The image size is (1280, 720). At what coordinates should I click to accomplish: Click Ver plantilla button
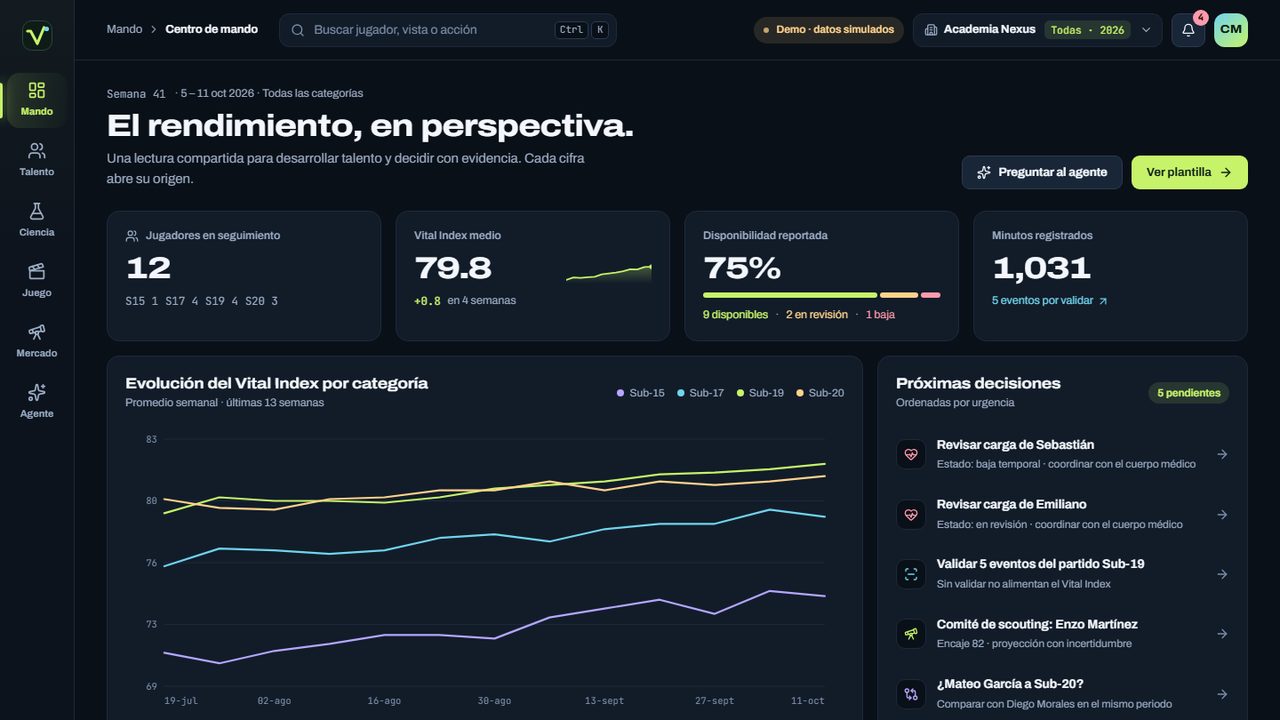pos(1190,172)
